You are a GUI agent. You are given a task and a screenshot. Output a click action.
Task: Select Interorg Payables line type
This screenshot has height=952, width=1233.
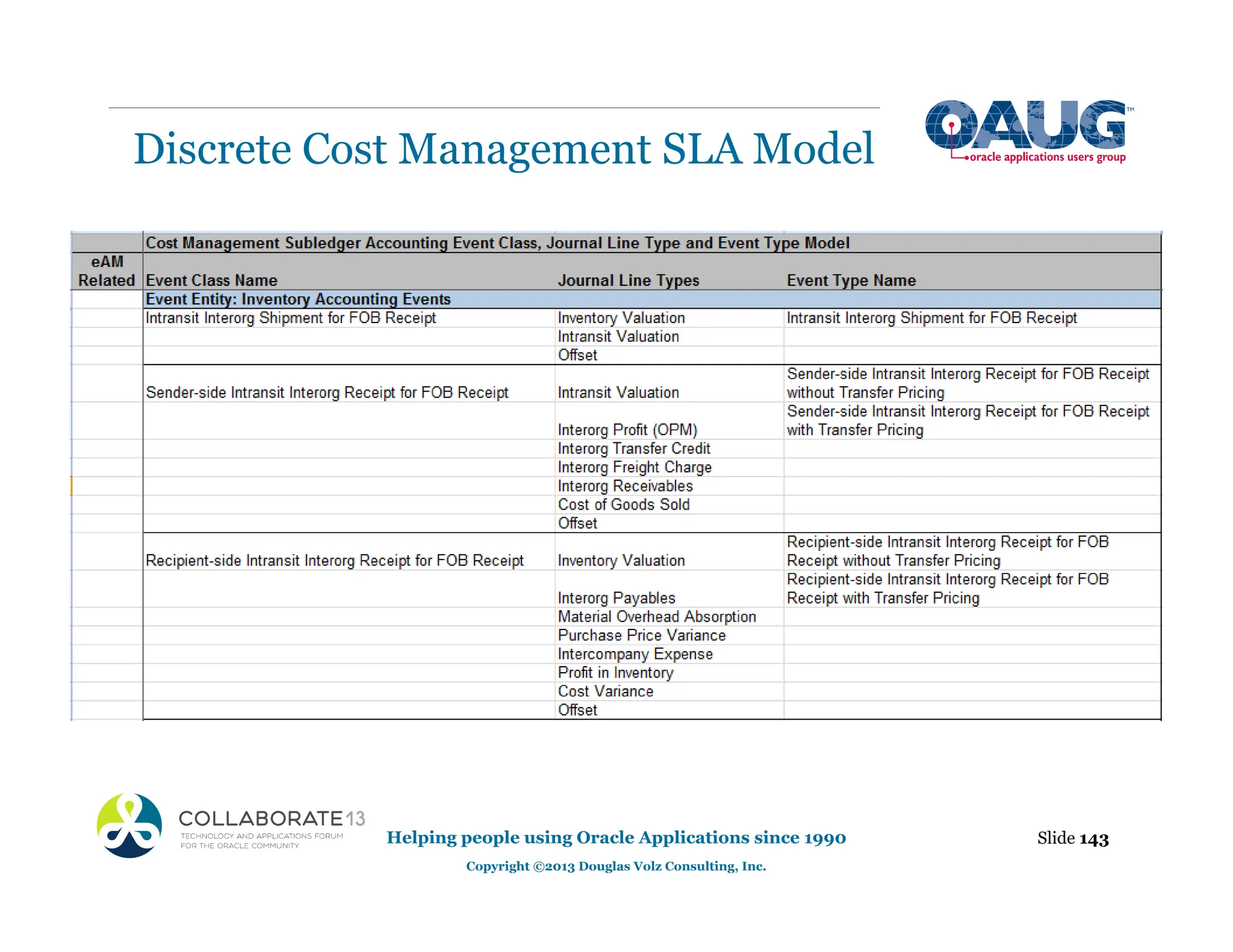616,598
